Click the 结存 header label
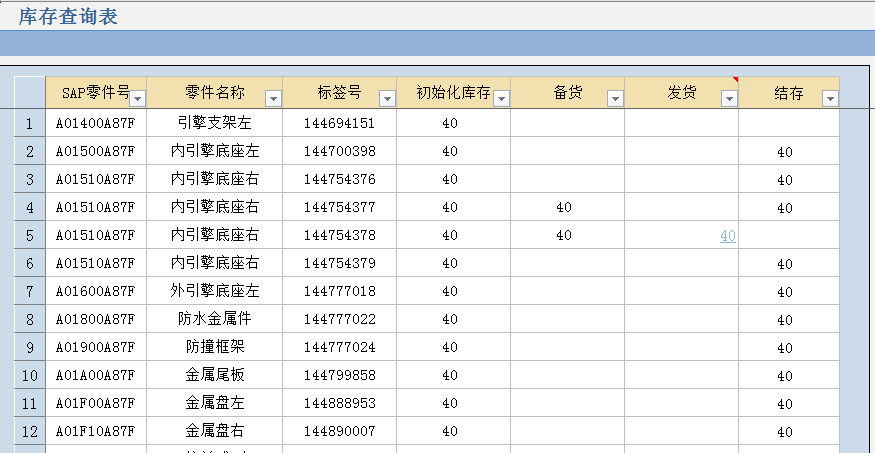 (x=789, y=93)
